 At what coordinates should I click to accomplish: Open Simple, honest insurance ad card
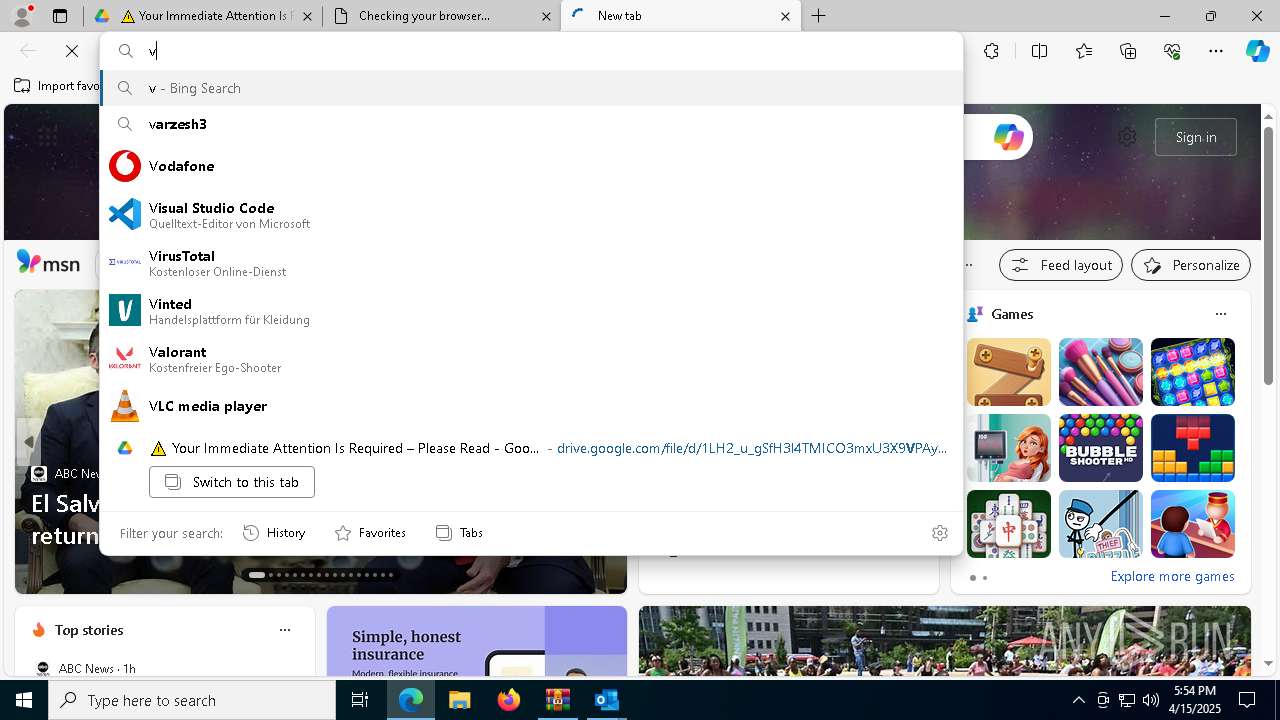[477, 642]
